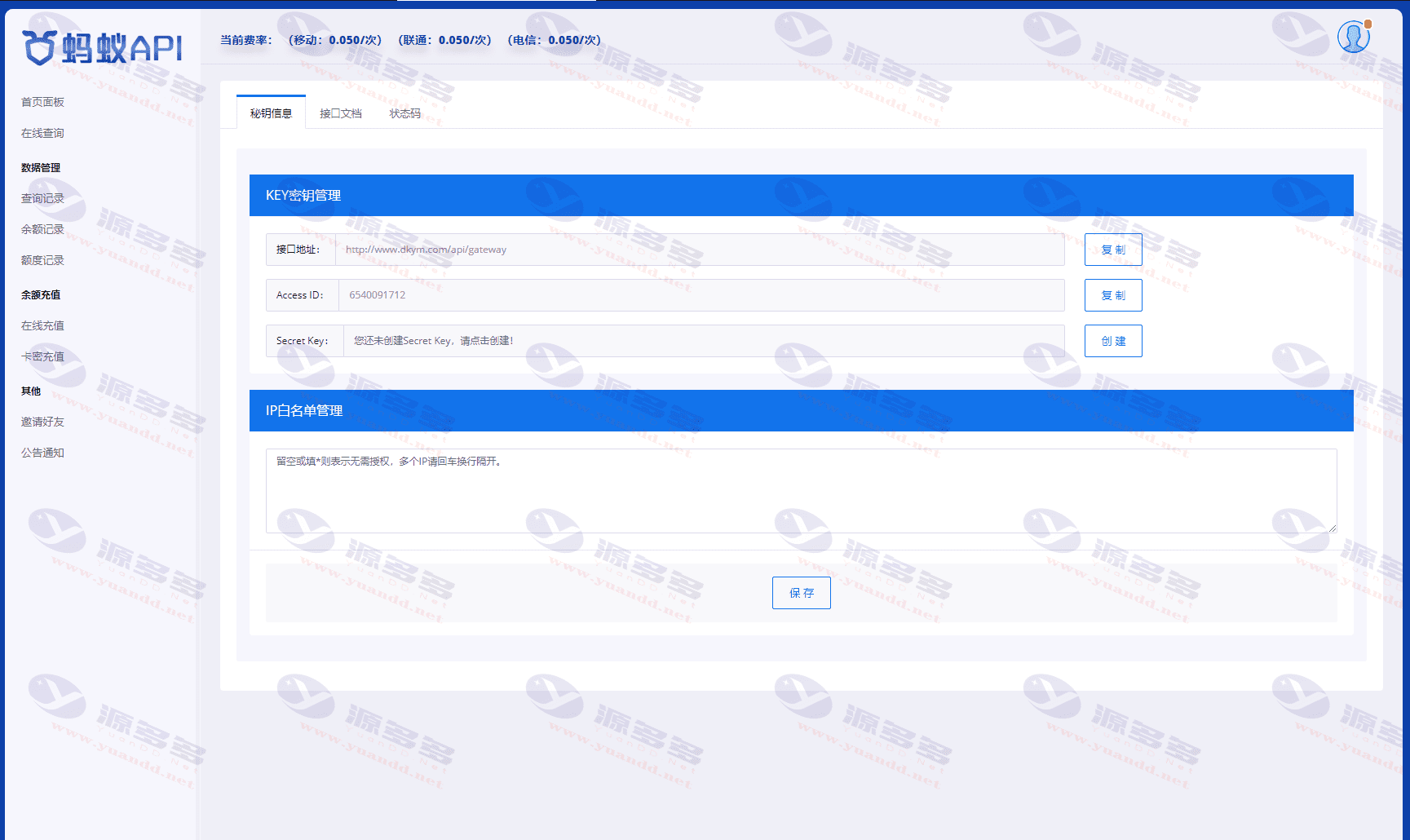Copy the Access ID with 复制 button
Viewport: 1410px width, 840px height.
tap(1113, 295)
